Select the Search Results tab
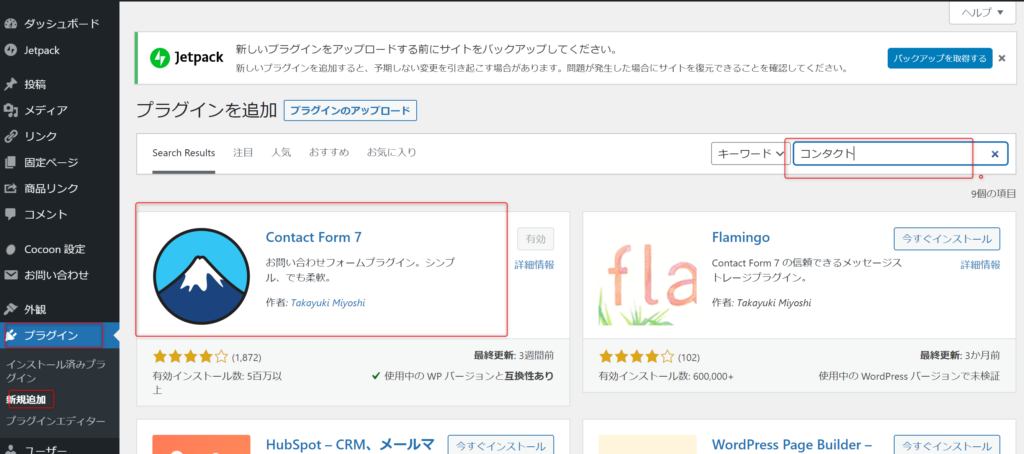Image resolution: width=1024 pixels, height=454 pixels. 184,153
